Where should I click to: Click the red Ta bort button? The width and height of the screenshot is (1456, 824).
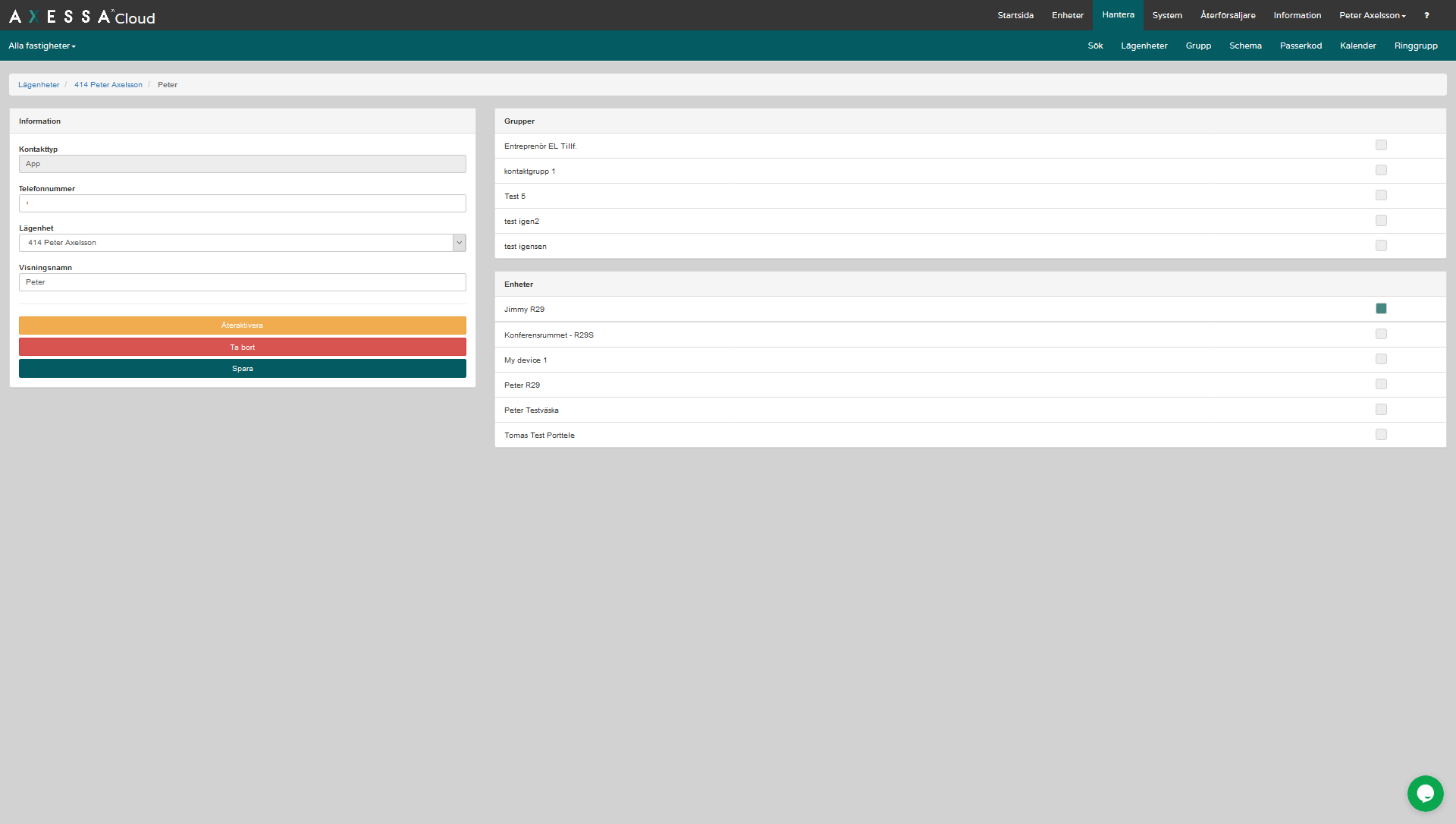[243, 348]
